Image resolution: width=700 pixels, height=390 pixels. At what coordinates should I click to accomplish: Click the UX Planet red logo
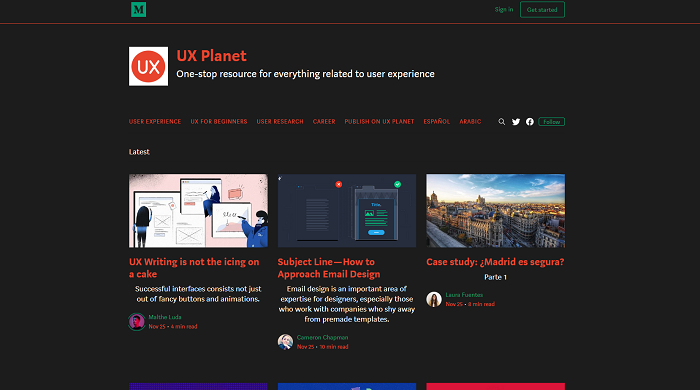(149, 66)
